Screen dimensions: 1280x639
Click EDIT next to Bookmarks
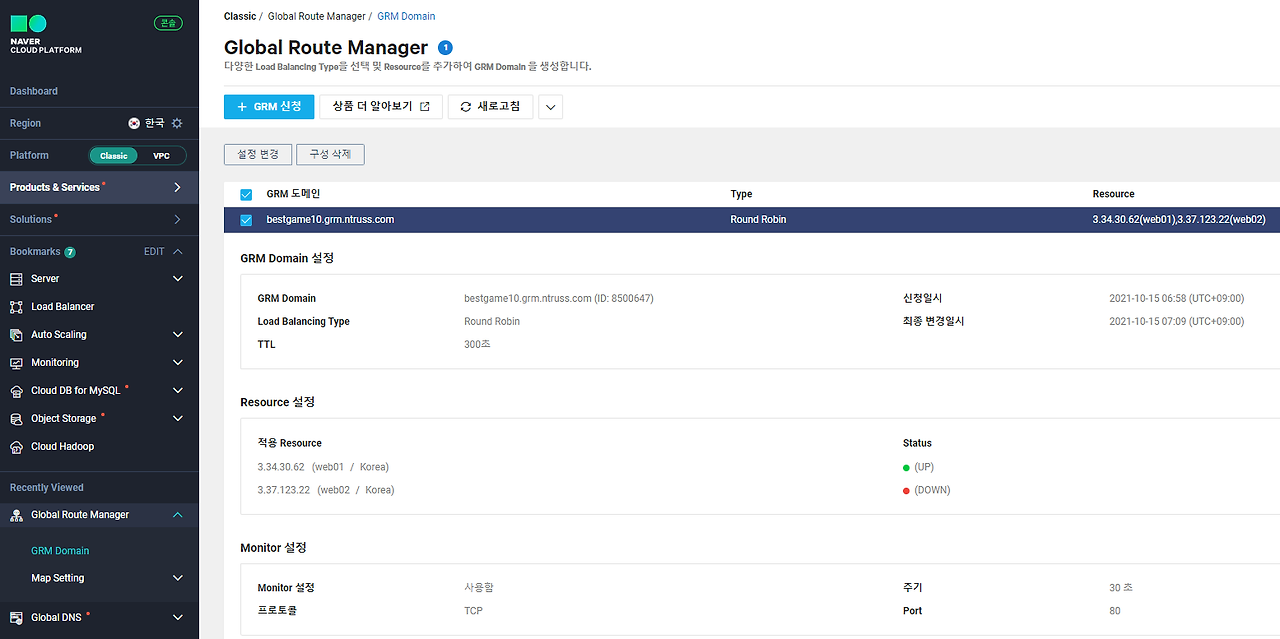[x=154, y=252]
